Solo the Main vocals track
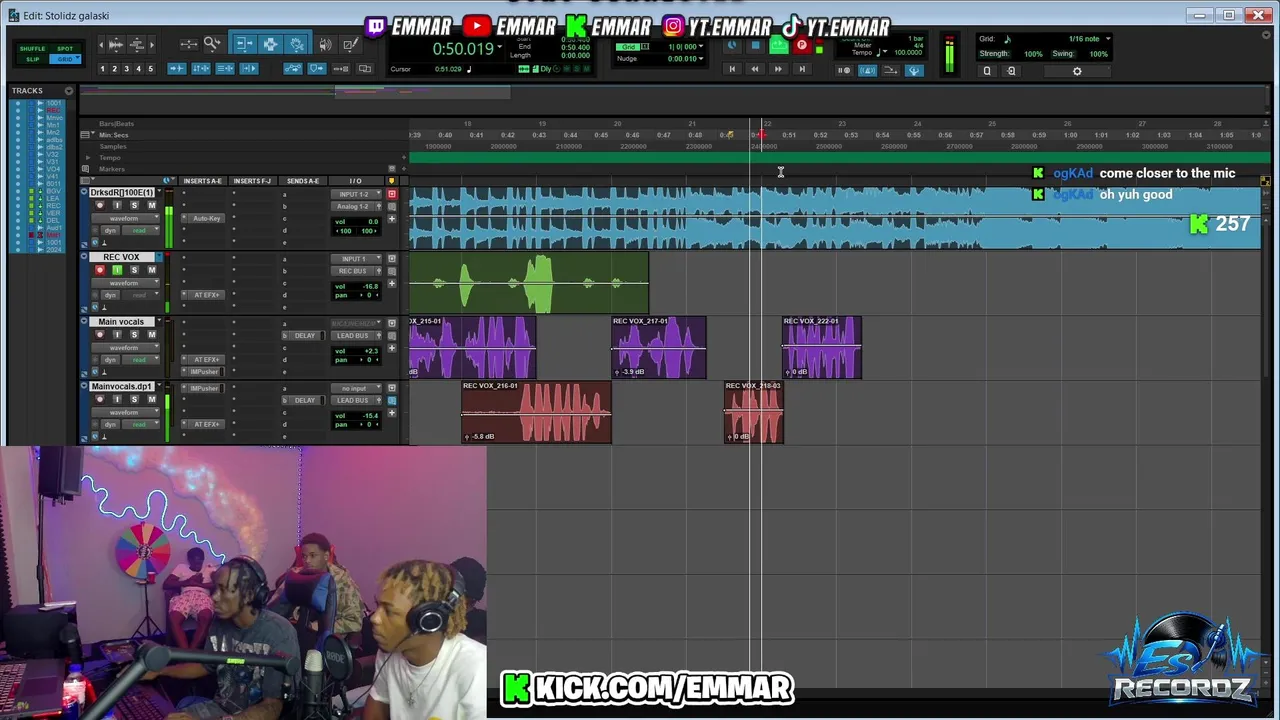The height and width of the screenshot is (720, 1280). (134, 335)
